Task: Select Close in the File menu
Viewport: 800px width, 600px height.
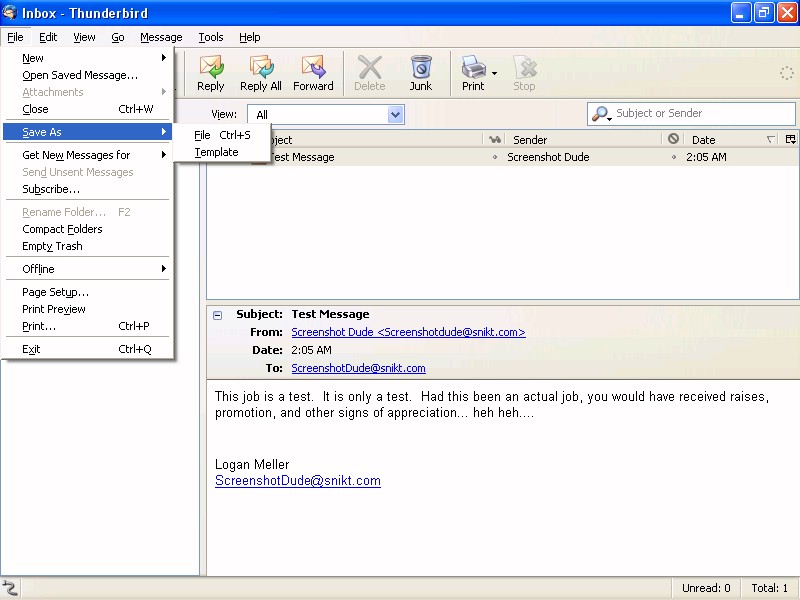Action: coord(88,109)
